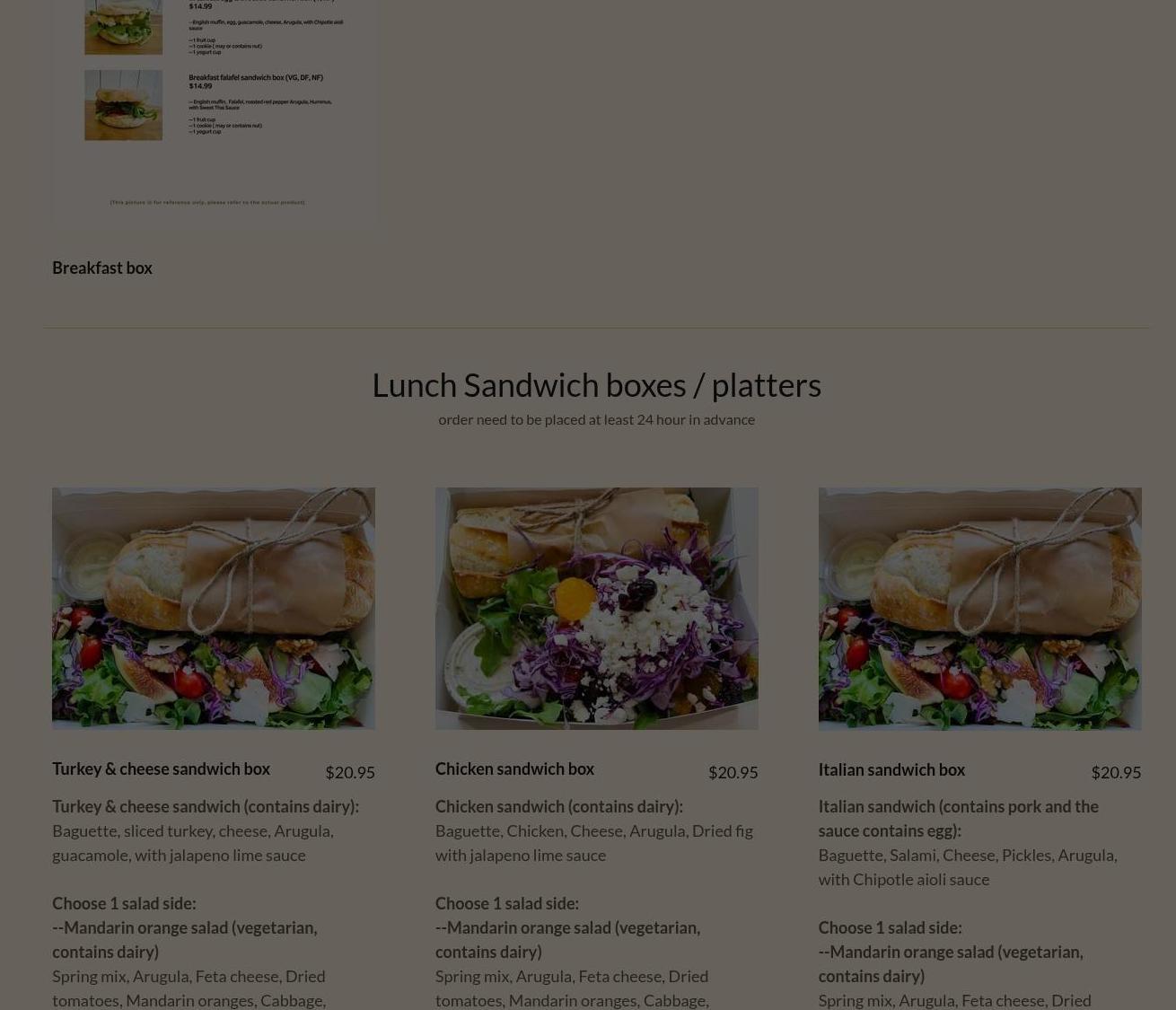Viewport: 1176px width, 1010px height.
Task: Click Mandarin orange salad option under Italian box
Action: pos(951,963)
